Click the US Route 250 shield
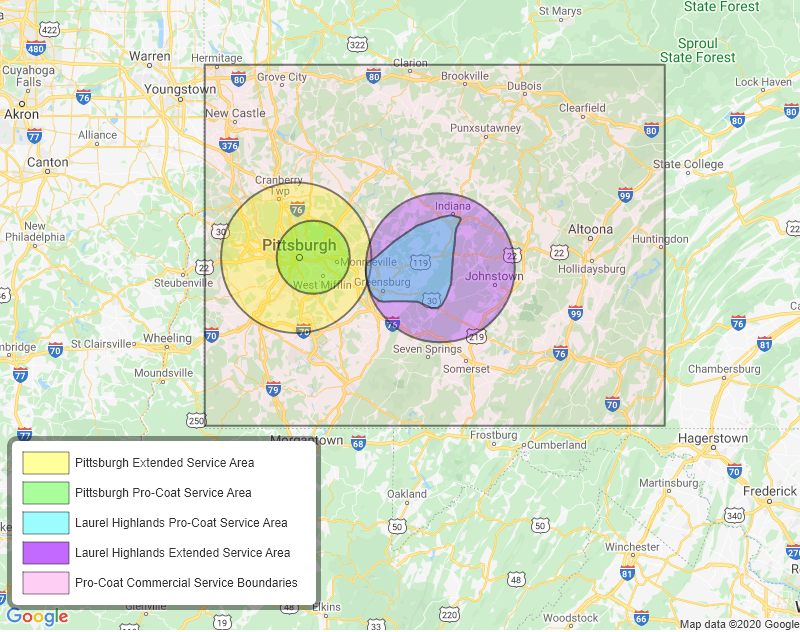The width and height of the screenshot is (800, 632). tap(196, 421)
